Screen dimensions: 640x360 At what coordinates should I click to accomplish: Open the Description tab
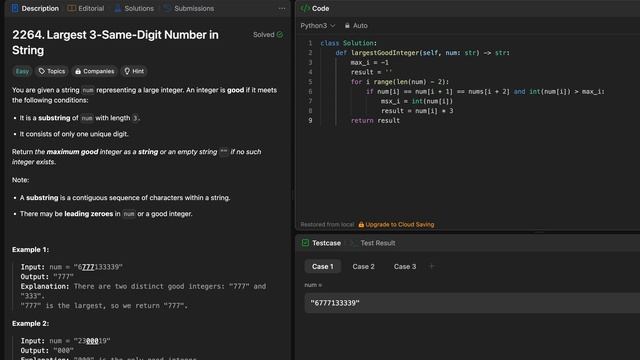click(35, 8)
